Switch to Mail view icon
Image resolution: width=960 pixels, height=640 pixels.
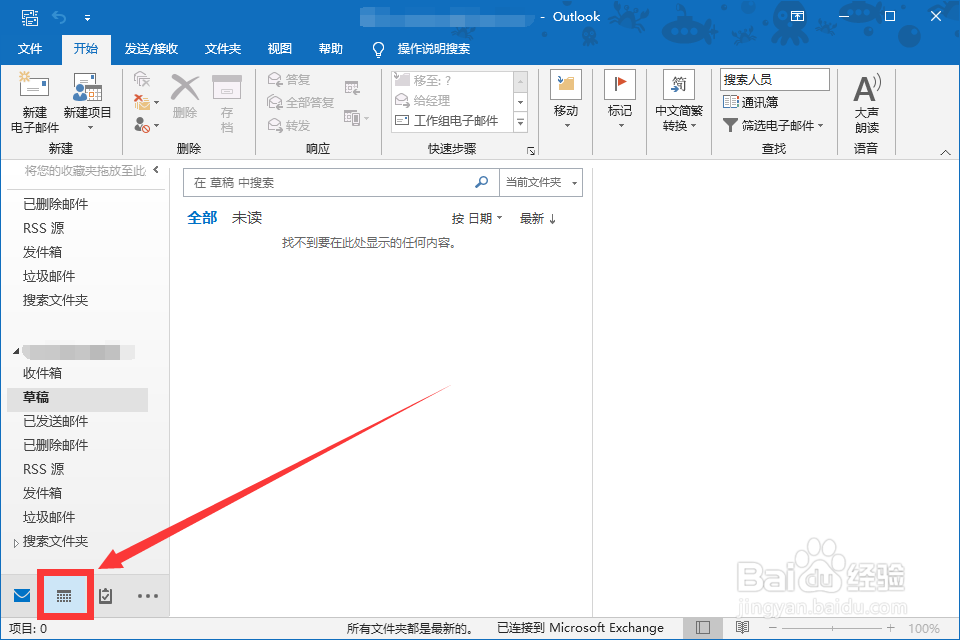[22, 595]
